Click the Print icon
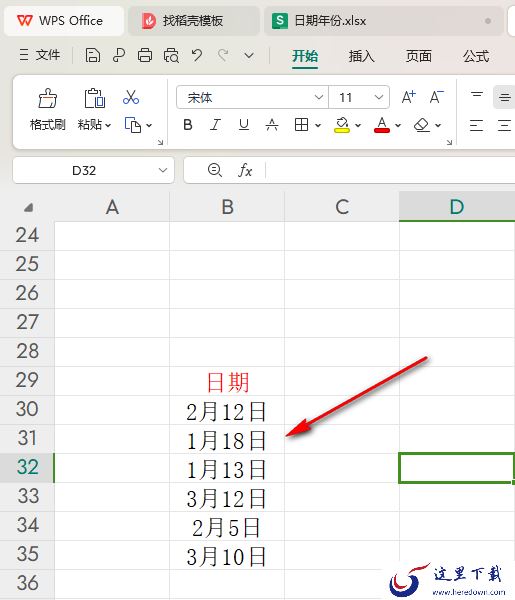This screenshot has width=515, height=600. [145, 55]
